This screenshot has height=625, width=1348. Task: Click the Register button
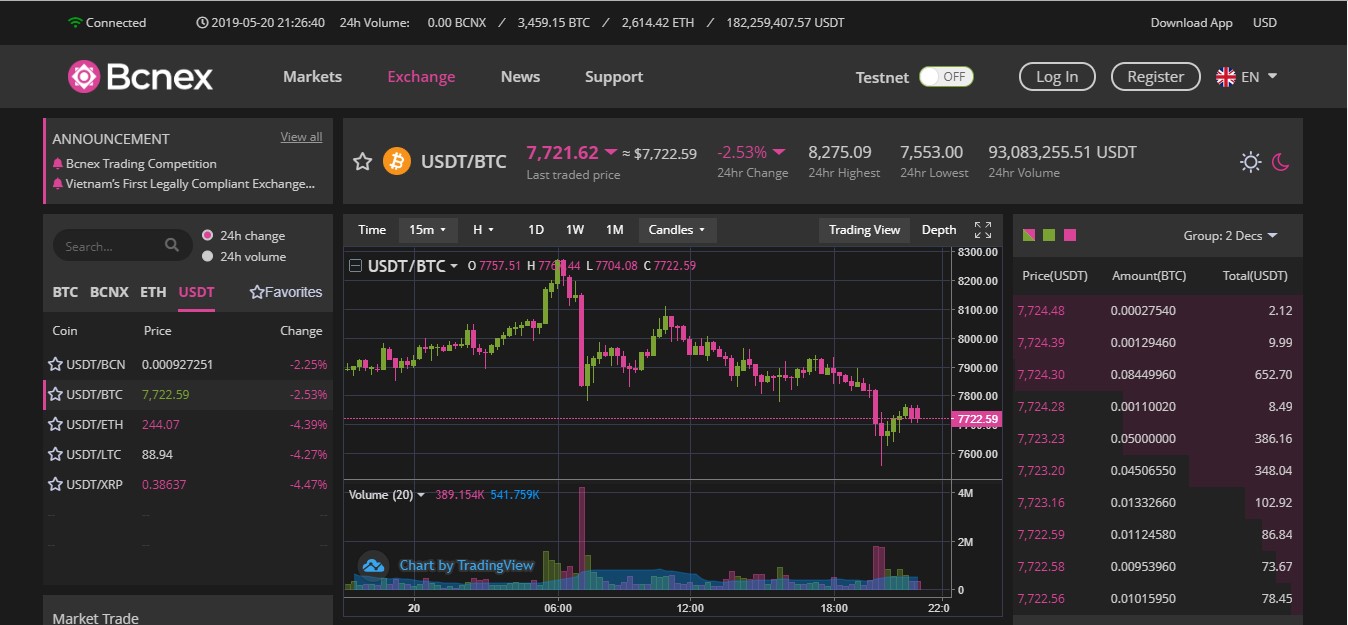point(1155,76)
